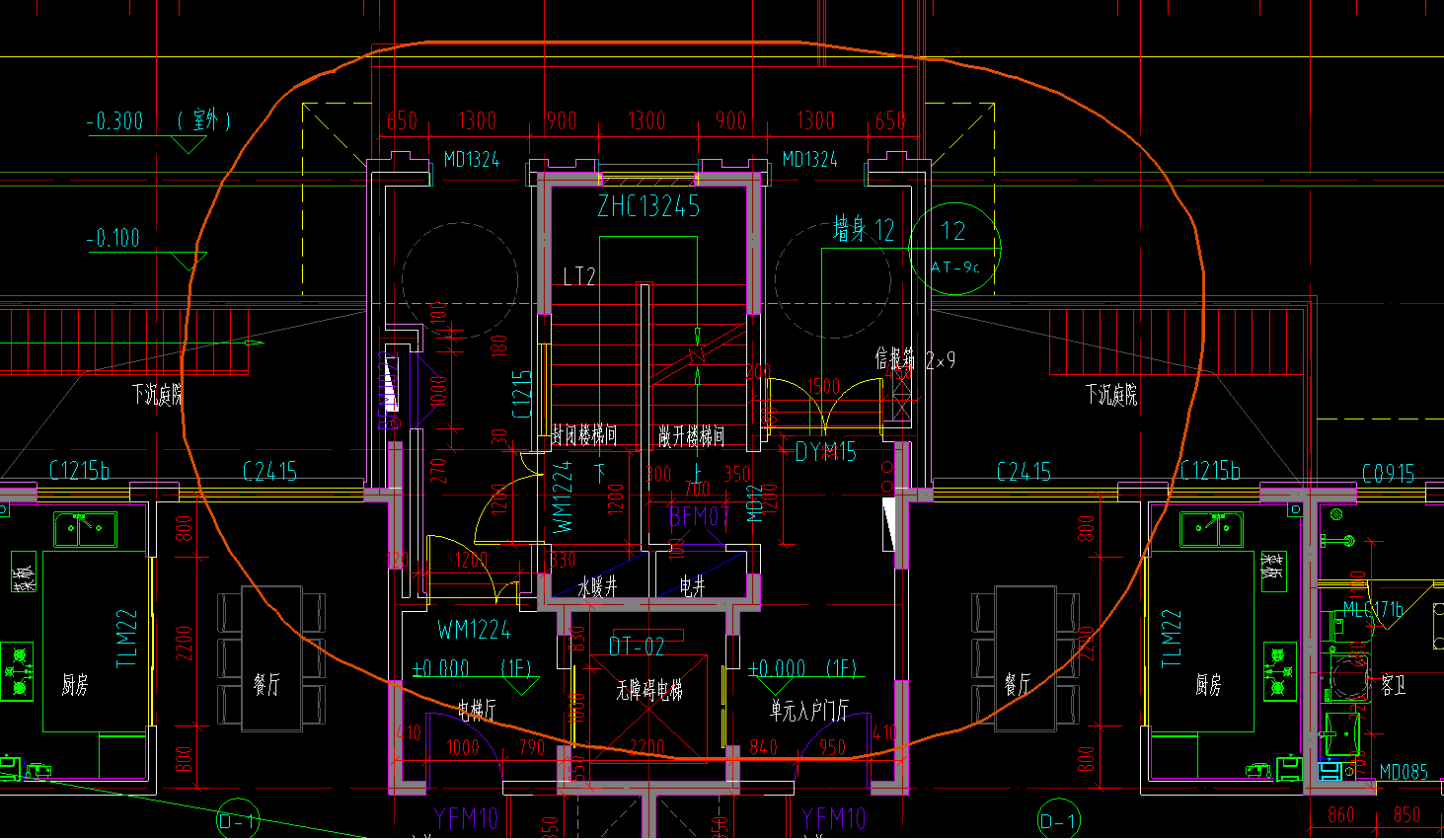Click the 水暖井 shaft label
1444x840 pixels.
coord(597,587)
